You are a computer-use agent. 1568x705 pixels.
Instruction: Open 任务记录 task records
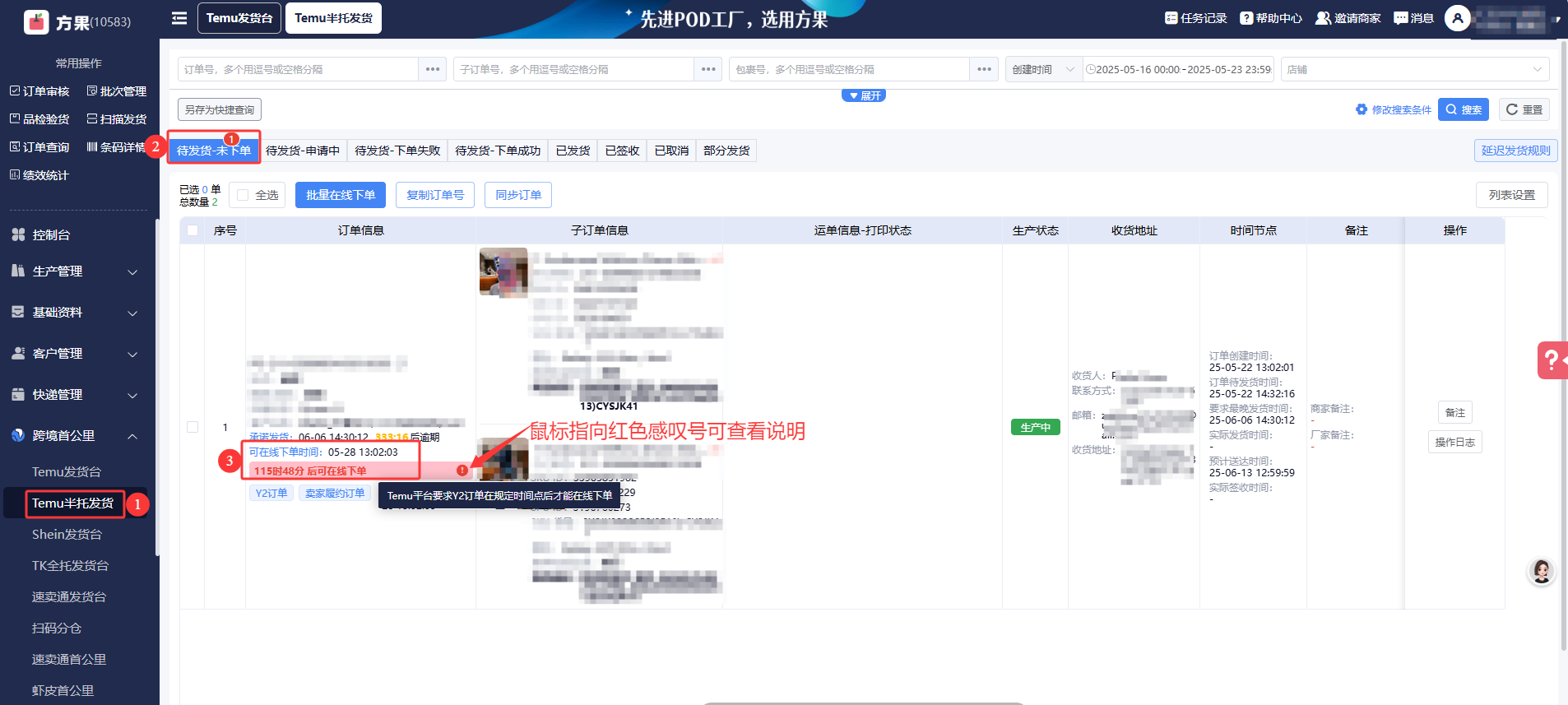point(1195,18)
